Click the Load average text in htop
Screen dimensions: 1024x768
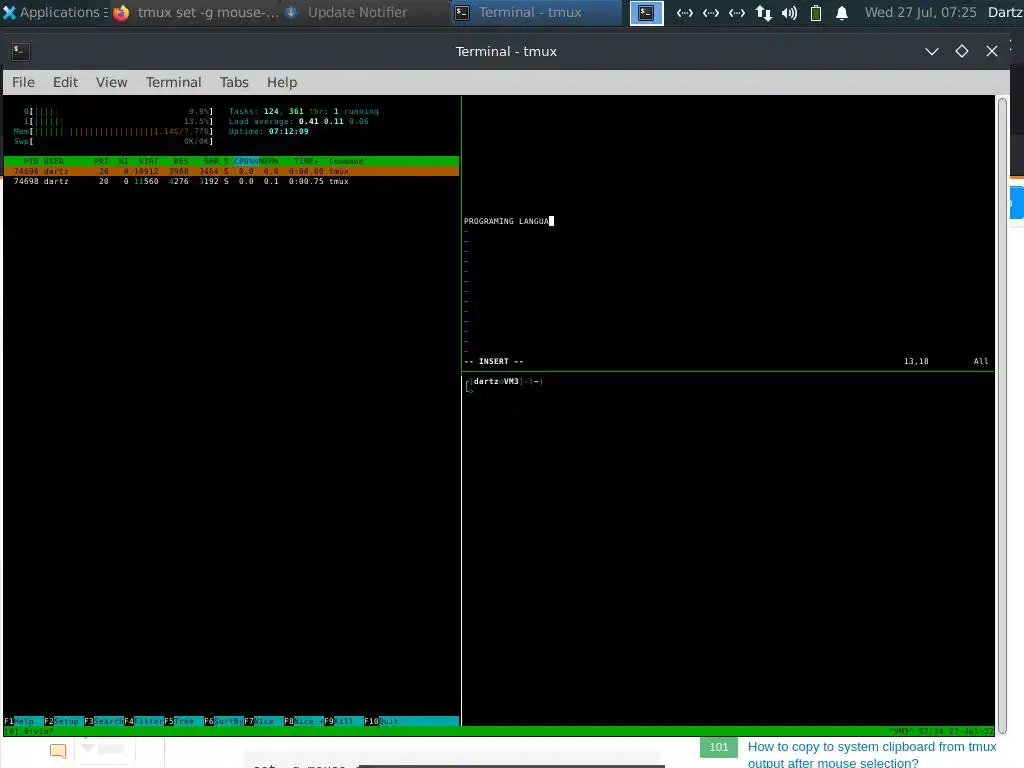click(298, 121)
